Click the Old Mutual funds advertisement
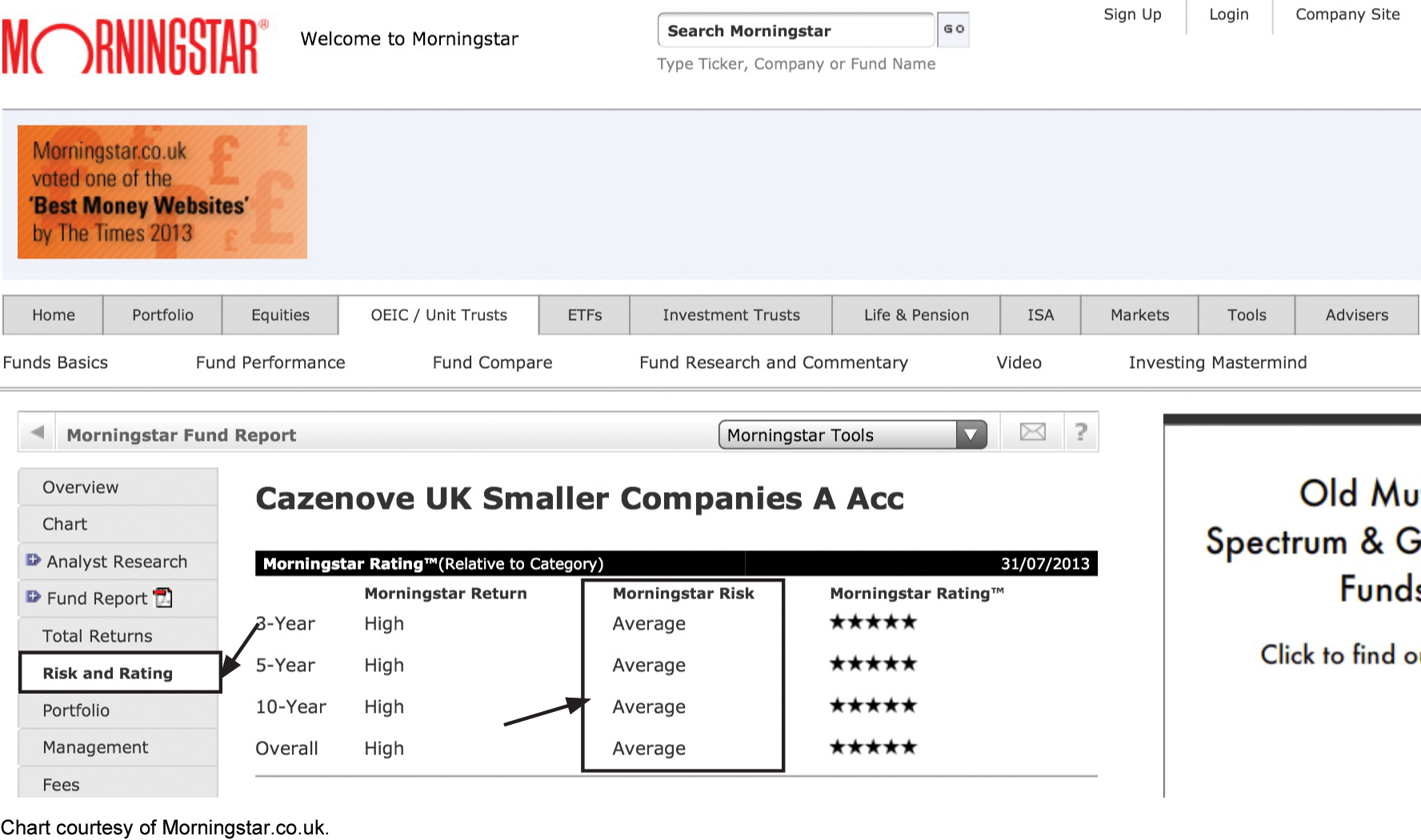1421x840 pixels. pyautogui.click(x=1292, y=606)
